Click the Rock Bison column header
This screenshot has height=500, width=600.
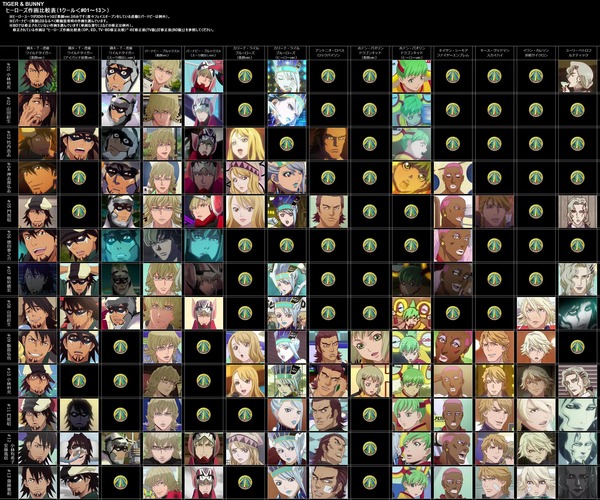(x=328, y=53)
